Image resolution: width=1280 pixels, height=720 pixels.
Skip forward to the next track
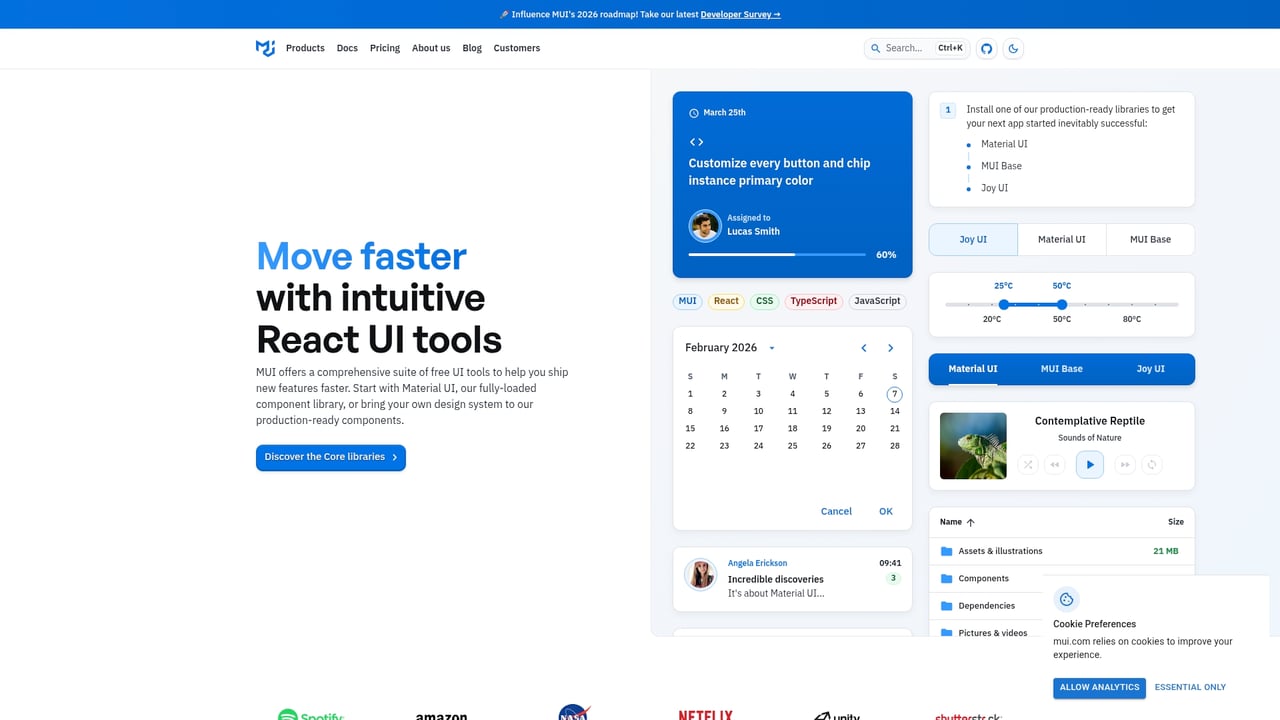(1124, 464)
